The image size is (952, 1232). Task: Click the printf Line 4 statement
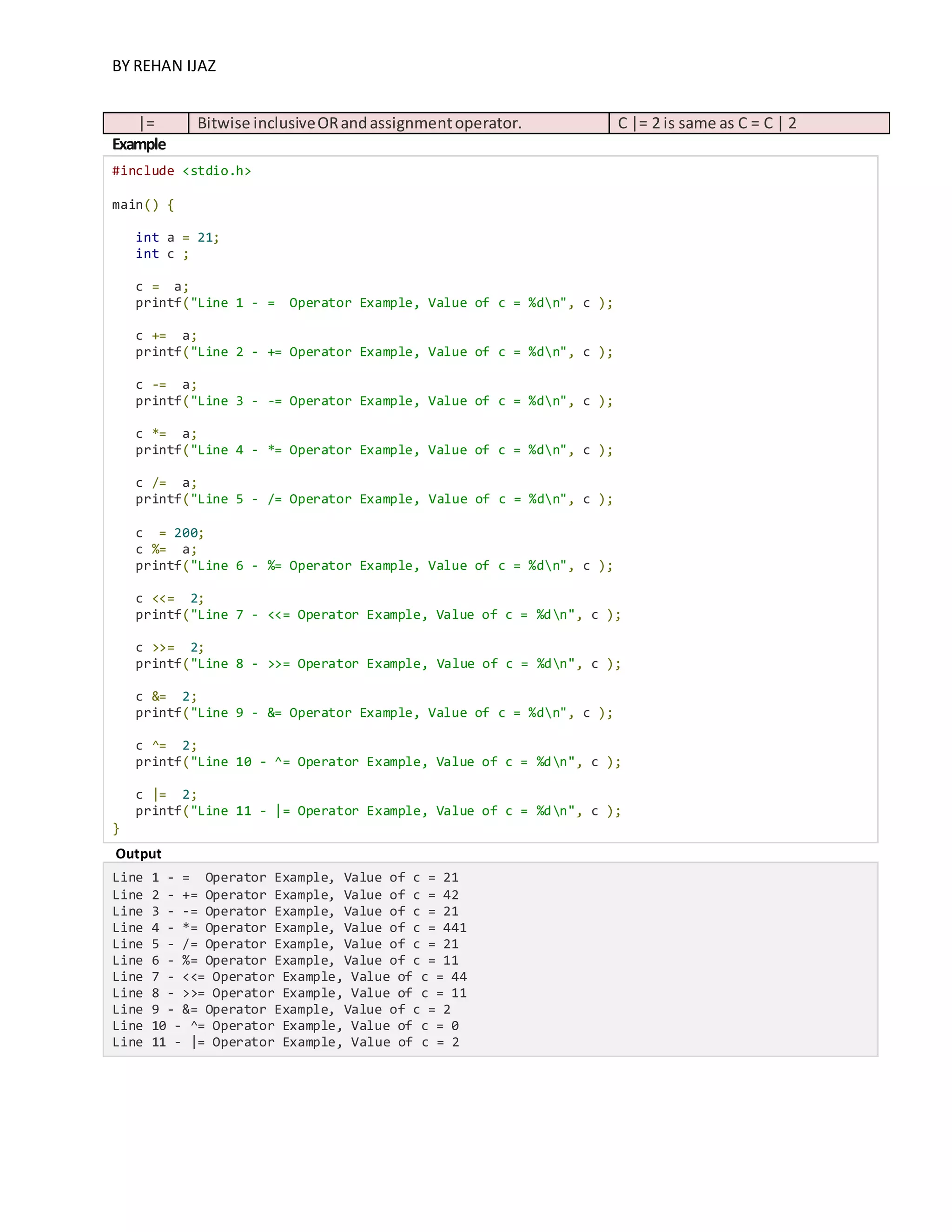click(x=373, y=450)
